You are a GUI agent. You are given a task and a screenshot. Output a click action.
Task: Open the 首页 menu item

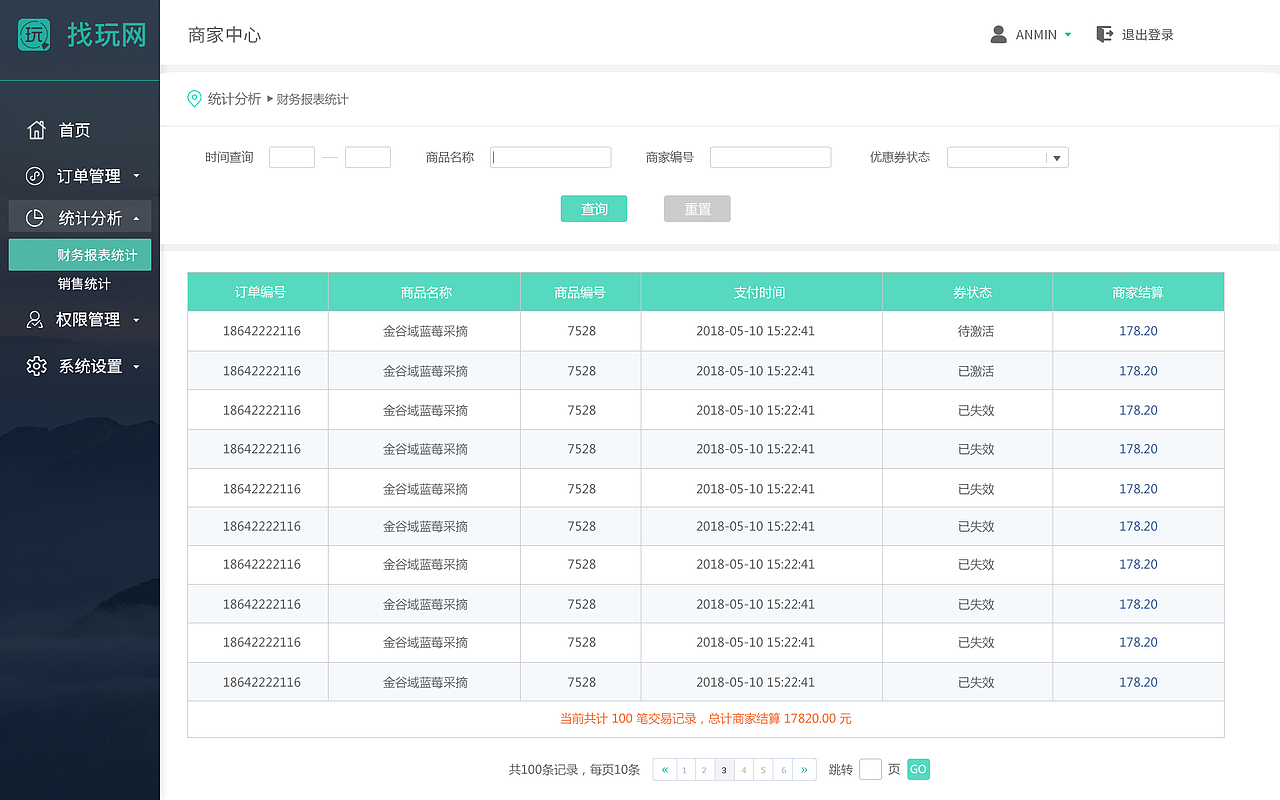[74, 130]
